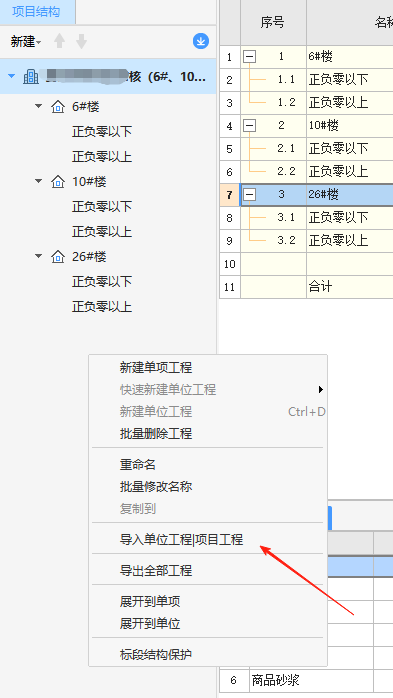Choose 批量删除工程 from context menu
Screen dimensions: 393x698
(x=156, y=434)
